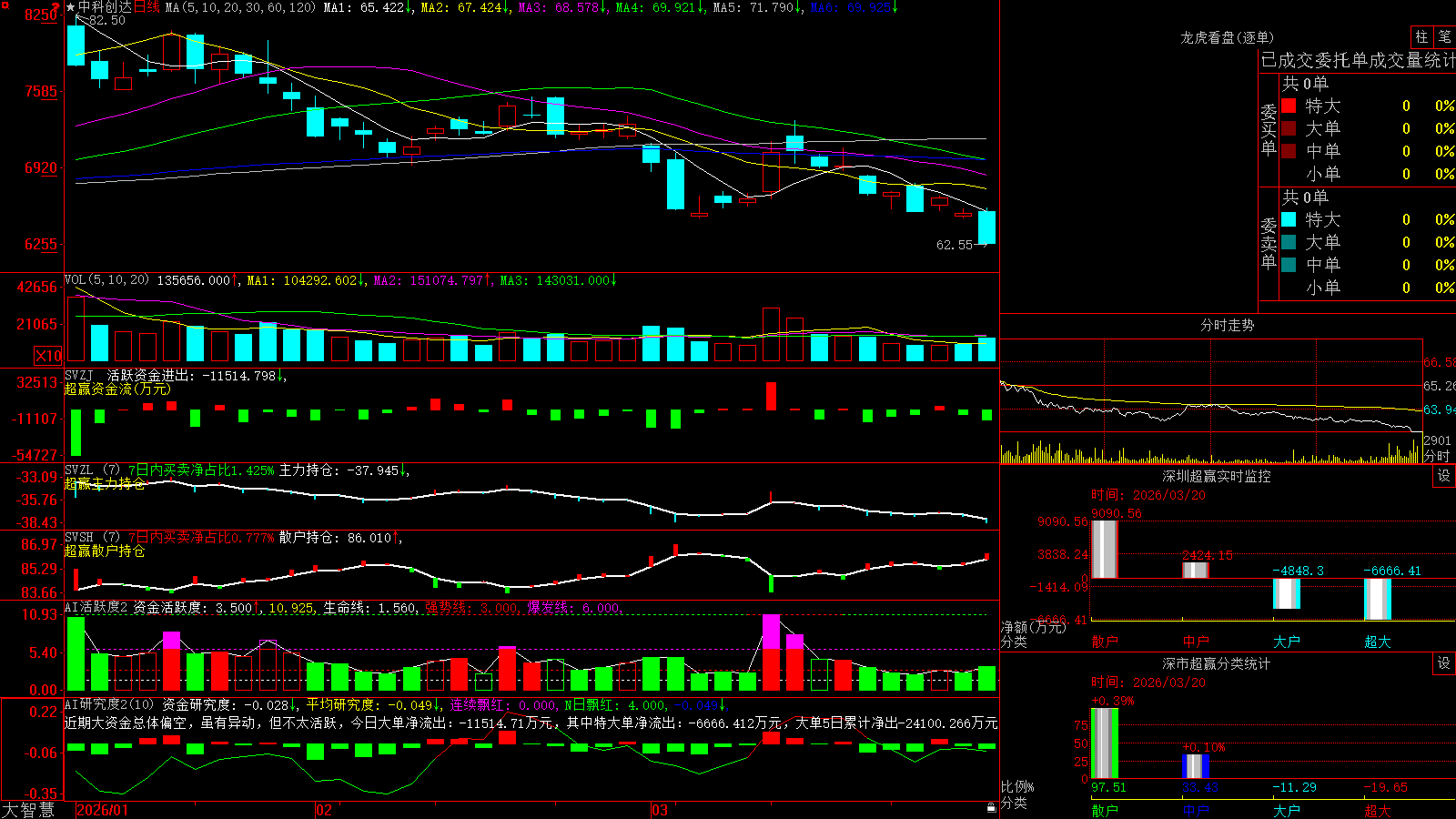Click the 超赢资金流(万元) label
Screen dimensions: 1456x819
pyautogui.click(x=117, y=389)
